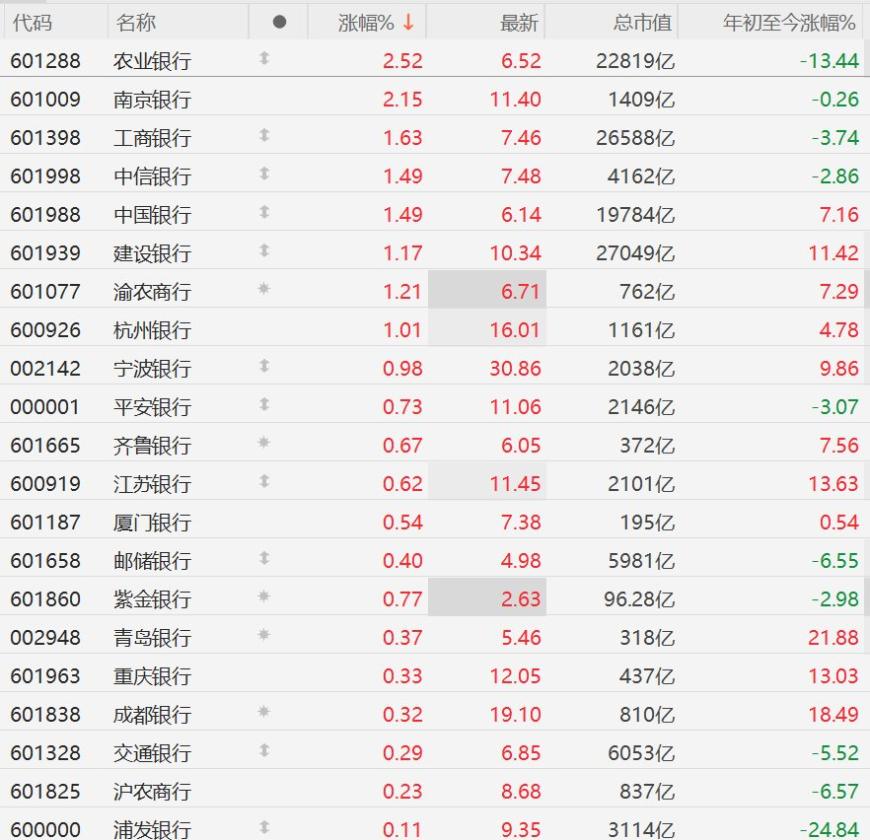Click highlighted latest price 2.63
Viewport: 870px width, 840px height.
click(x=520, y=599)
